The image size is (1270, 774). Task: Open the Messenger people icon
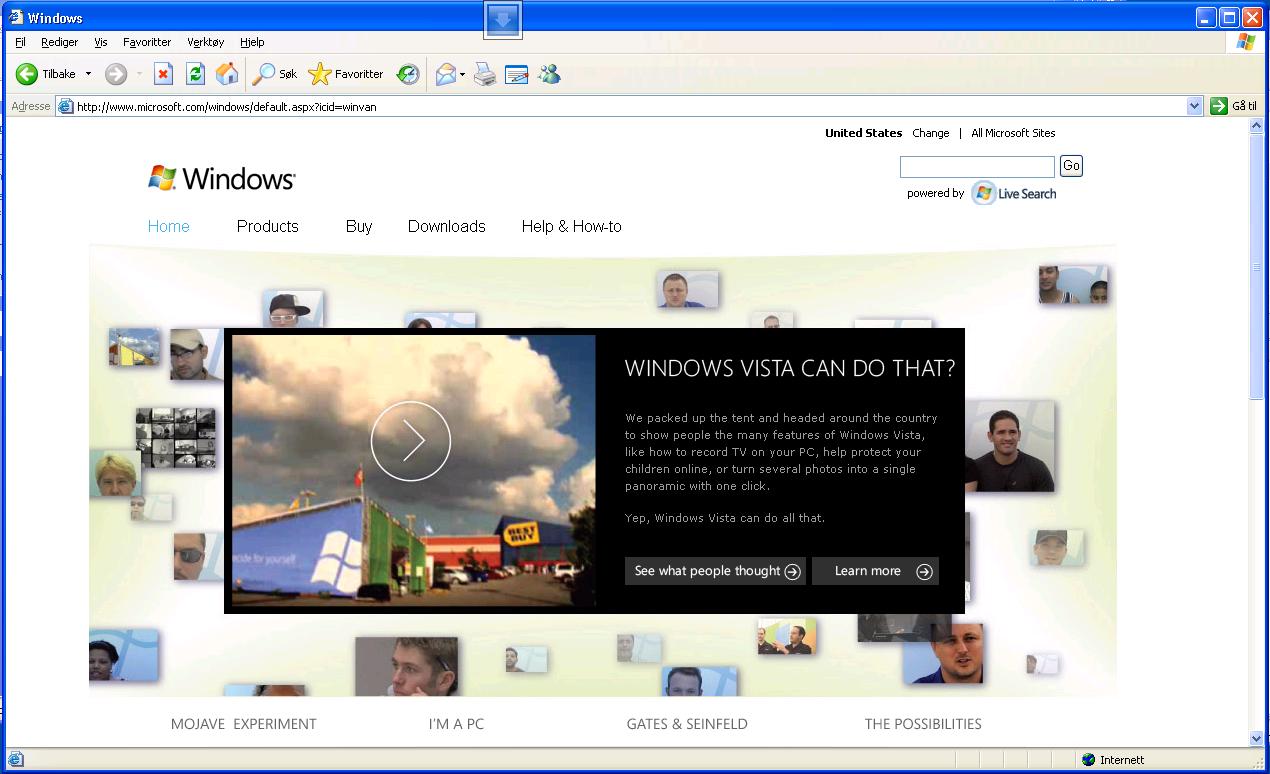549,74
